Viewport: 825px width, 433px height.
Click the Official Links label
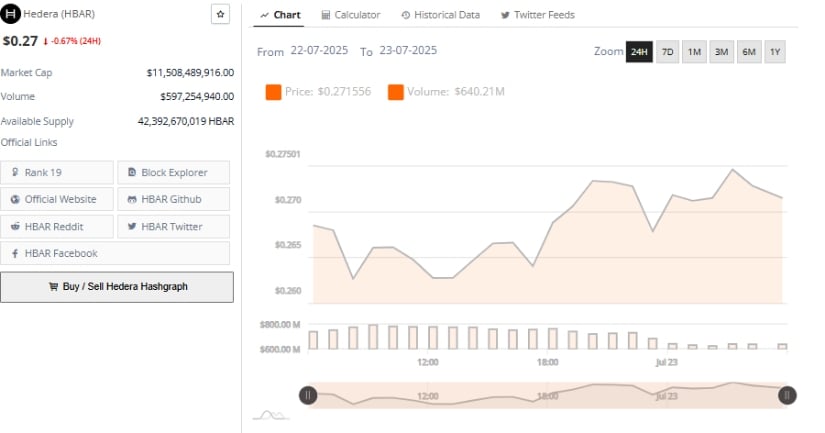coord(29,142)
